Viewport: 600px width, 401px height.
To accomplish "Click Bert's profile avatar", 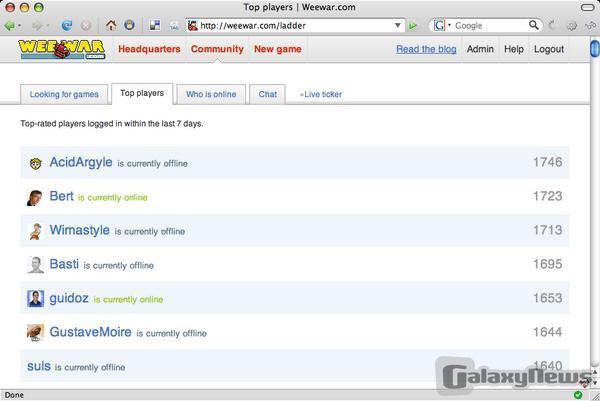I will (35, 197).
